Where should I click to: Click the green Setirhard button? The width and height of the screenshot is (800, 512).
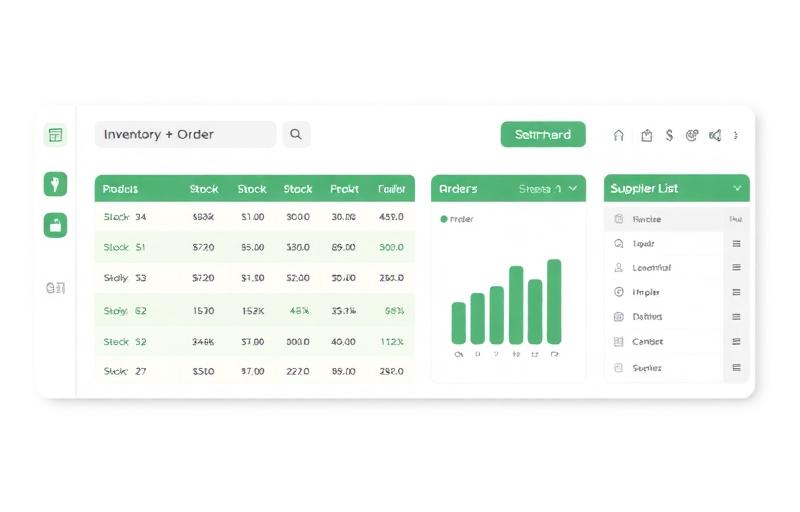tap(543, 135)
